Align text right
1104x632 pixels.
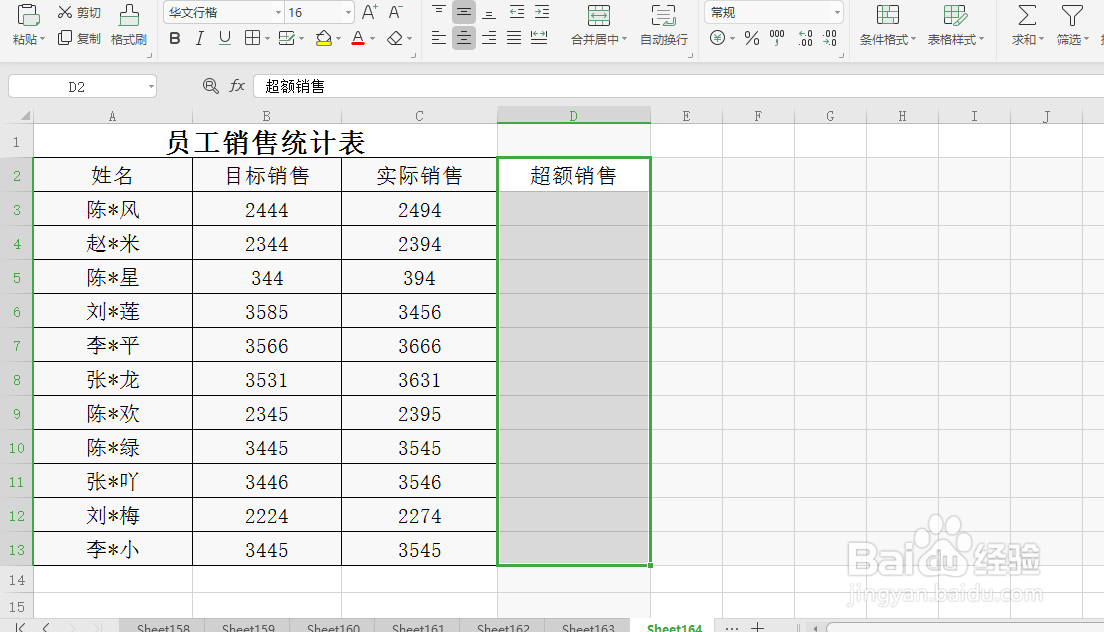489,38
